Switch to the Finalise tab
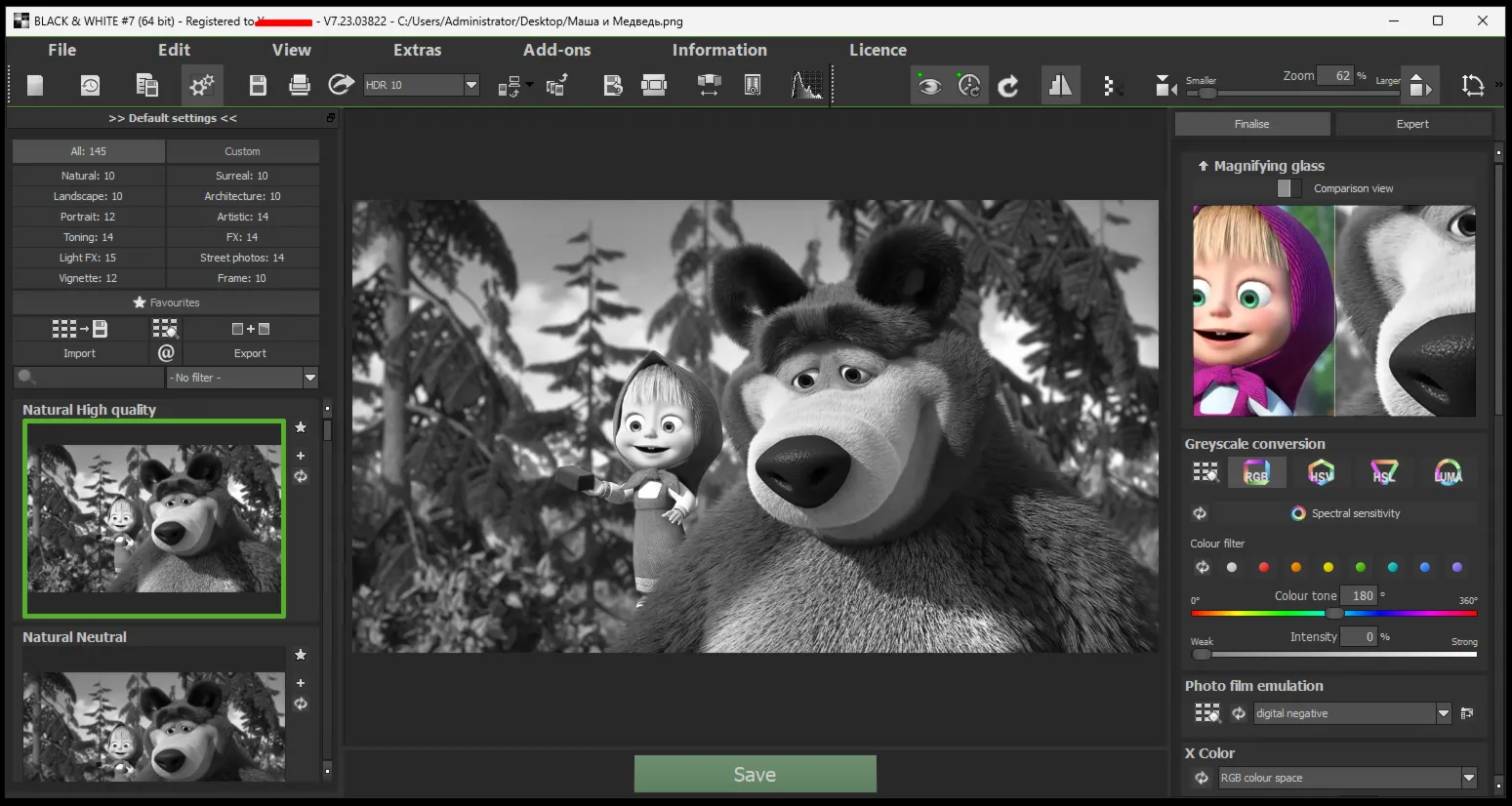Image resolution: width=1512 pixels, height=806 pixels. [x=1252, y=124]
